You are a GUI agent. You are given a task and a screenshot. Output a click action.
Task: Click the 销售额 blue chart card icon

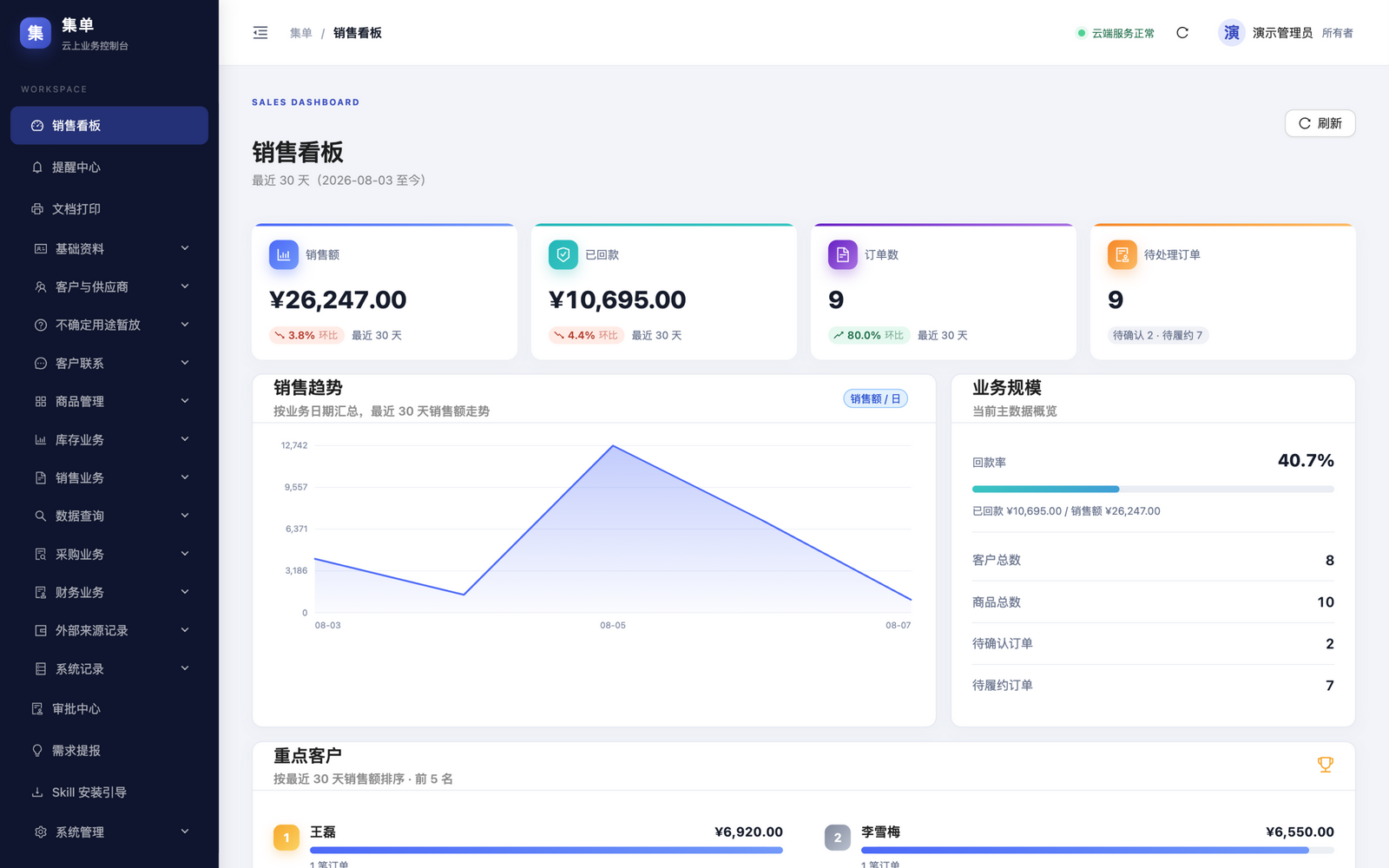pos(284,254)
